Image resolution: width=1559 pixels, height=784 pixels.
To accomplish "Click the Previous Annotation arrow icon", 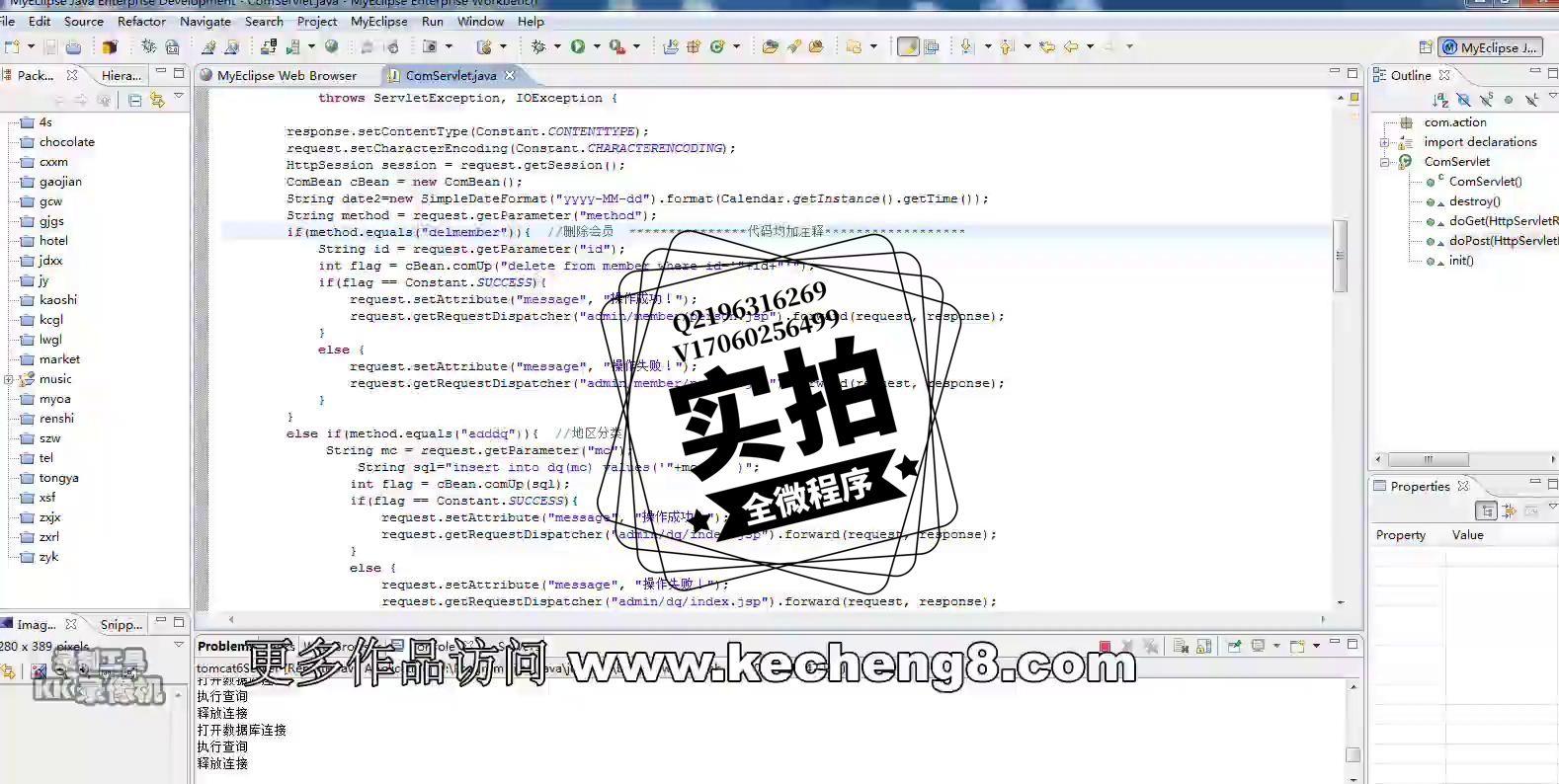I will (x=1007, y=46).
